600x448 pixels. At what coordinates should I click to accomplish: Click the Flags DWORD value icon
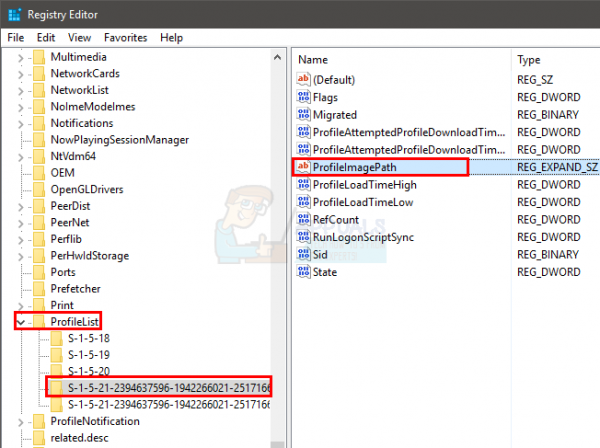point(303,97)
